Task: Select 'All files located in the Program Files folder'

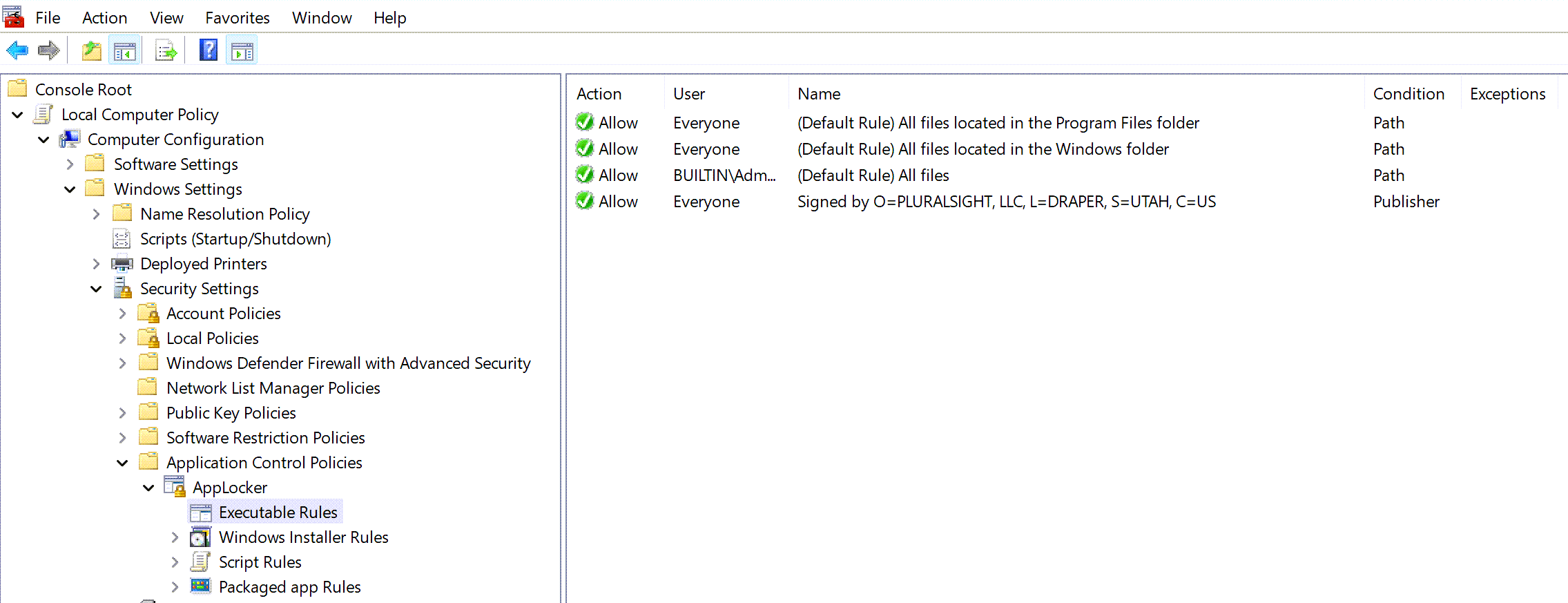Action: [998, 123]
